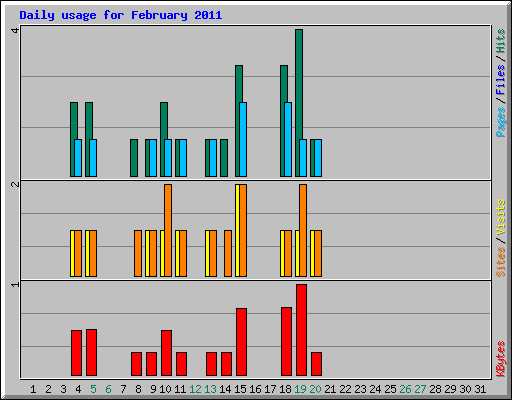The height and width of the screenshot is (400, 512).
Task: Select day label 22 on the x-axis
Action: 345,389
